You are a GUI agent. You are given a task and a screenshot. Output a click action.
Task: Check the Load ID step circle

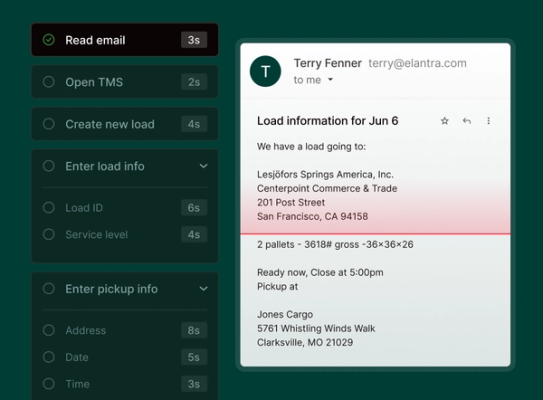click(x=49, y=208)
